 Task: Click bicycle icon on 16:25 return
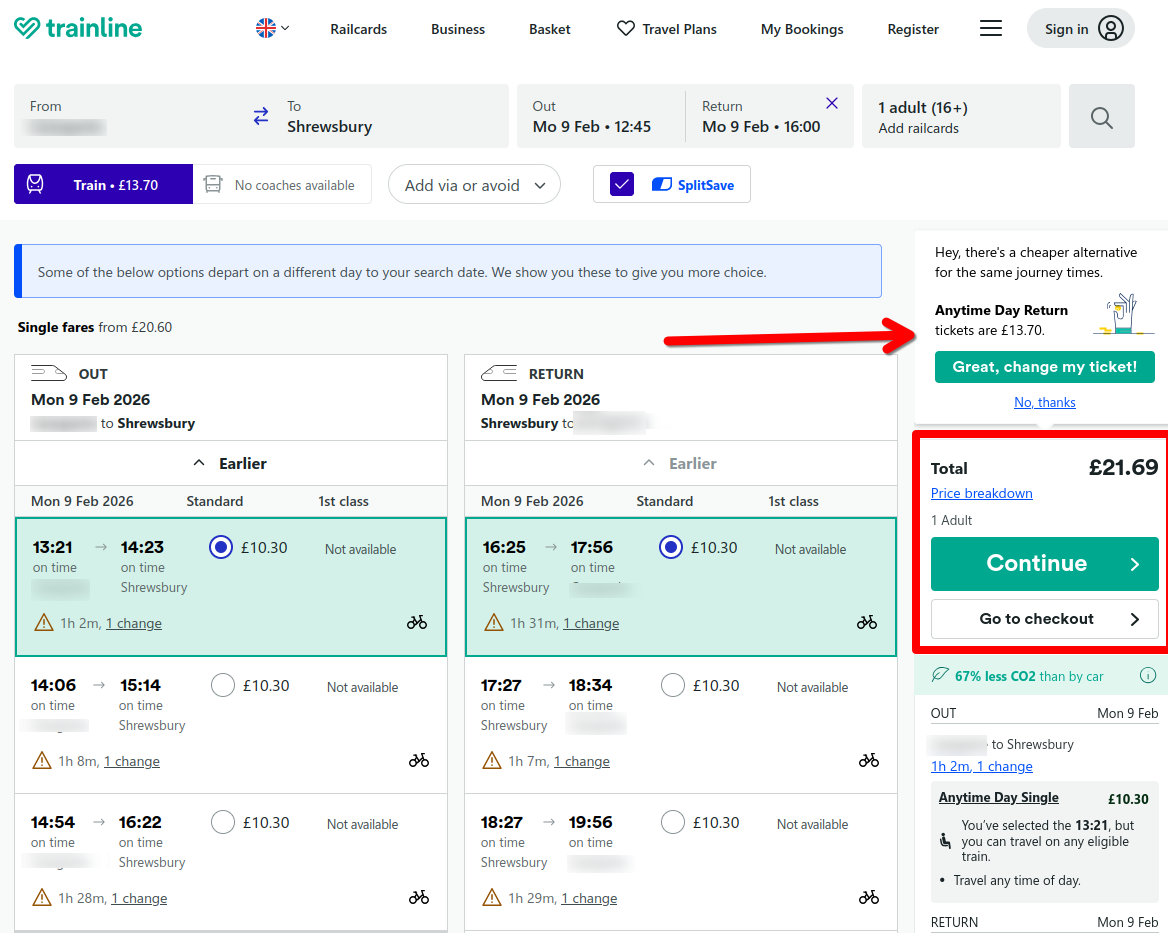867,622
